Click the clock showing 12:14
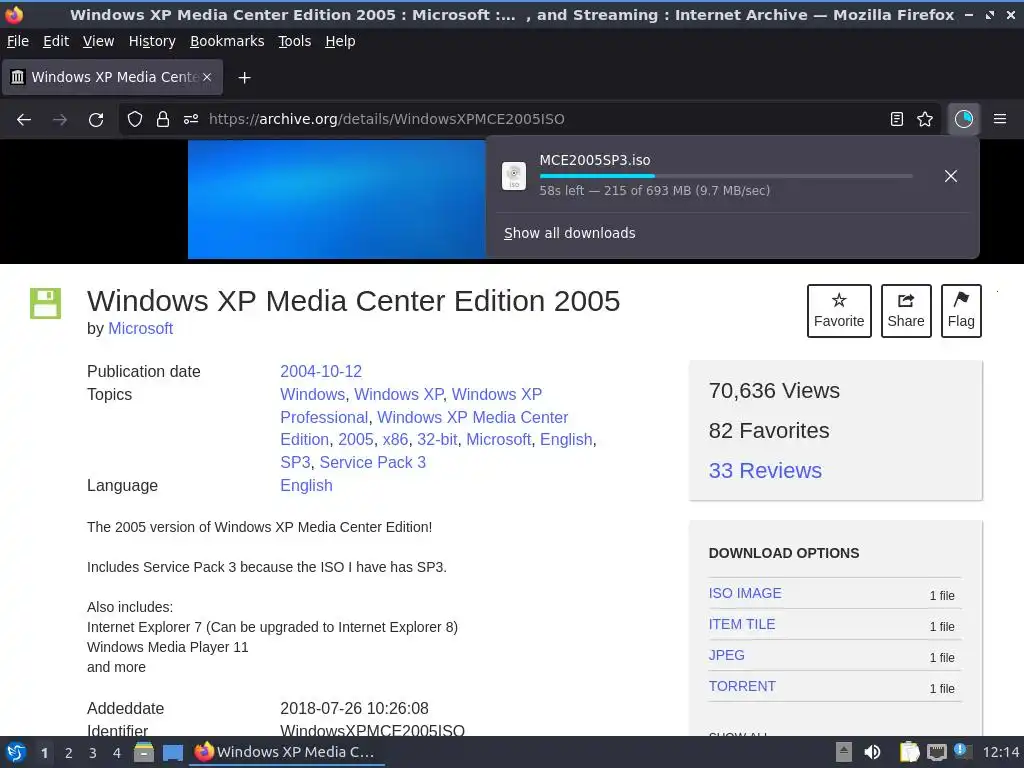This screenshot has height=768, width=1024. click(1000, 752)
